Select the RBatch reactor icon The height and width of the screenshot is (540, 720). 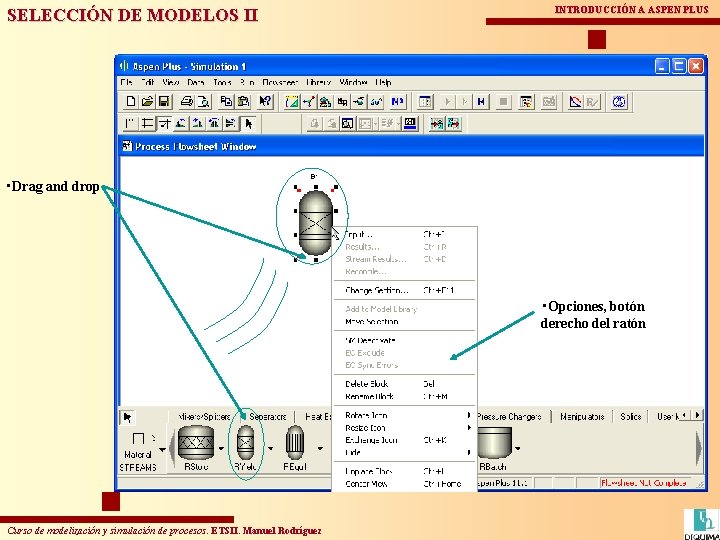pyautogui.click(x=494, y=442)
